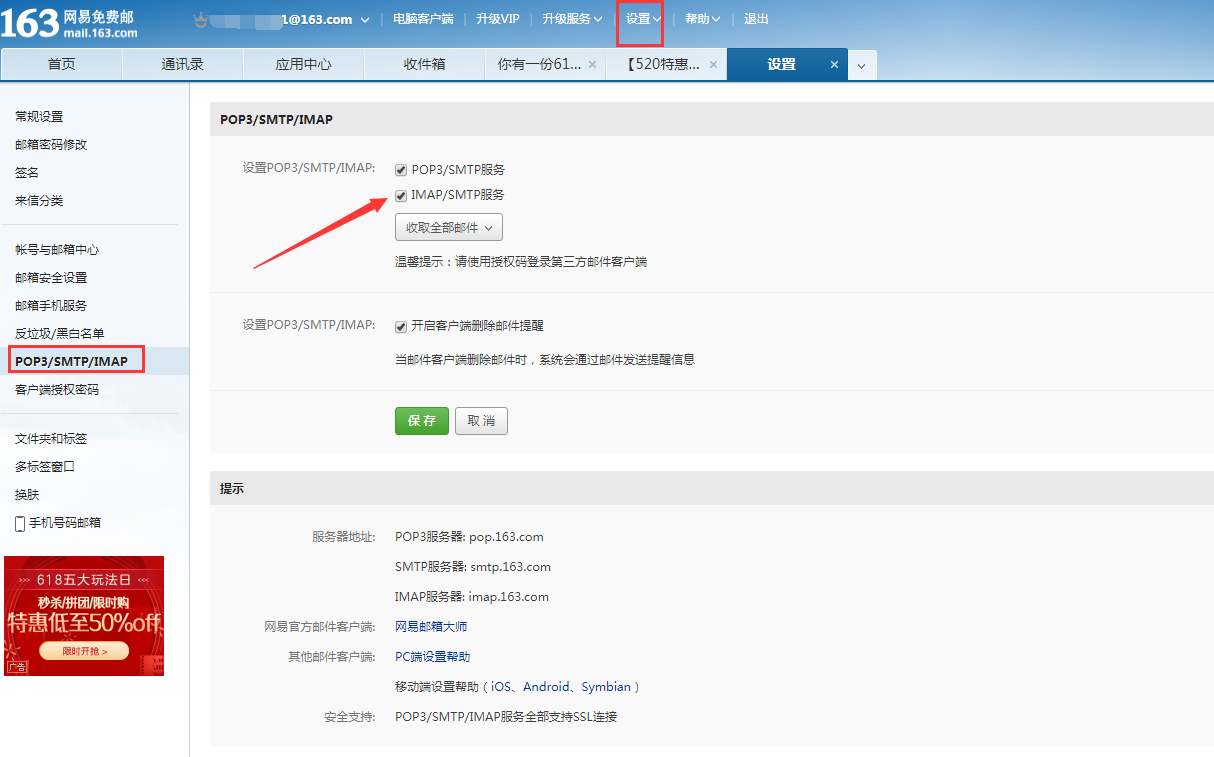Viewport: 1214px width, 757px height.
Task: Open the 帮助 menu
Action: (702, 18)
